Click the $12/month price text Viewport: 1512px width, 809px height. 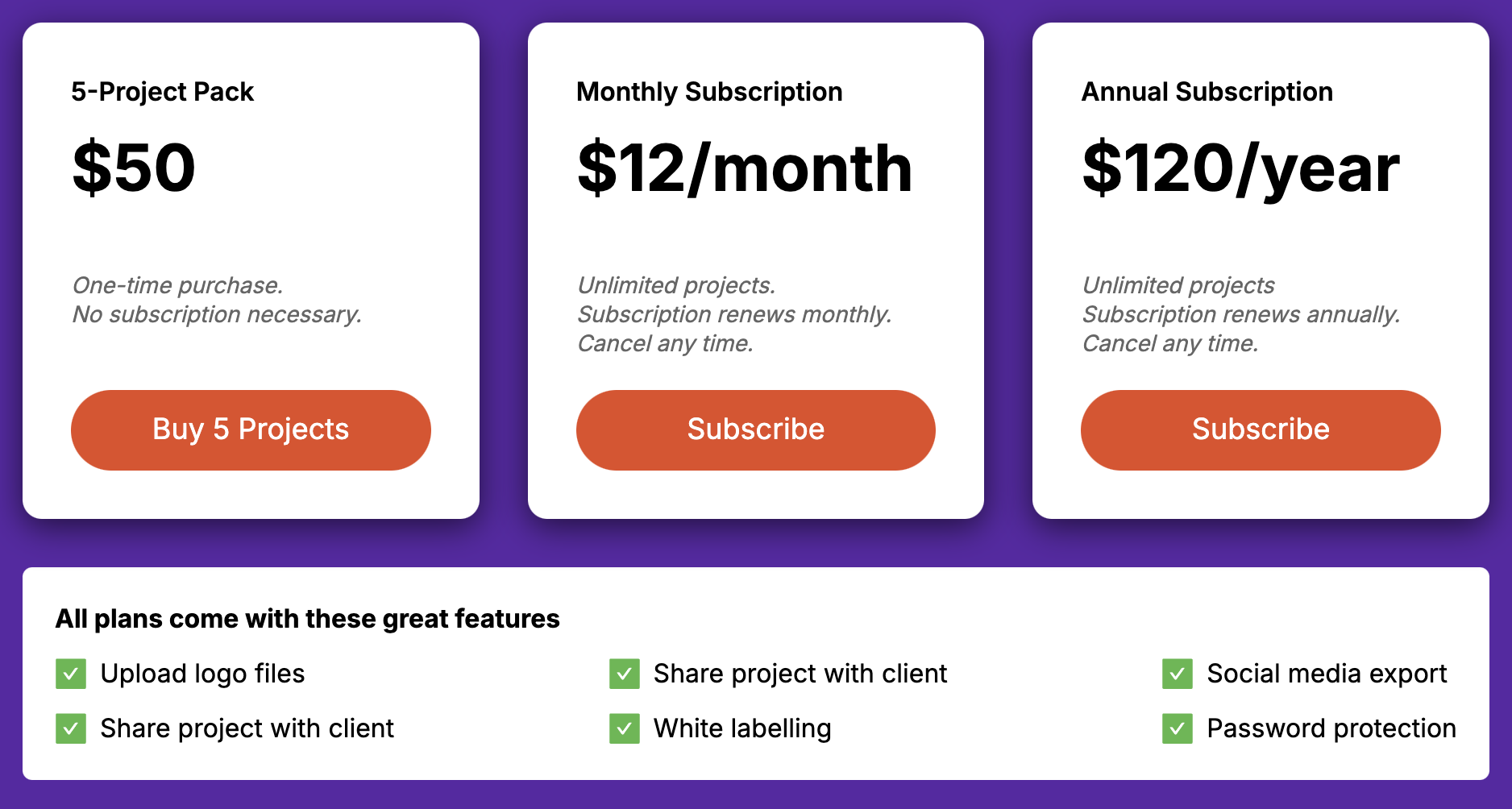click(745, 168)
